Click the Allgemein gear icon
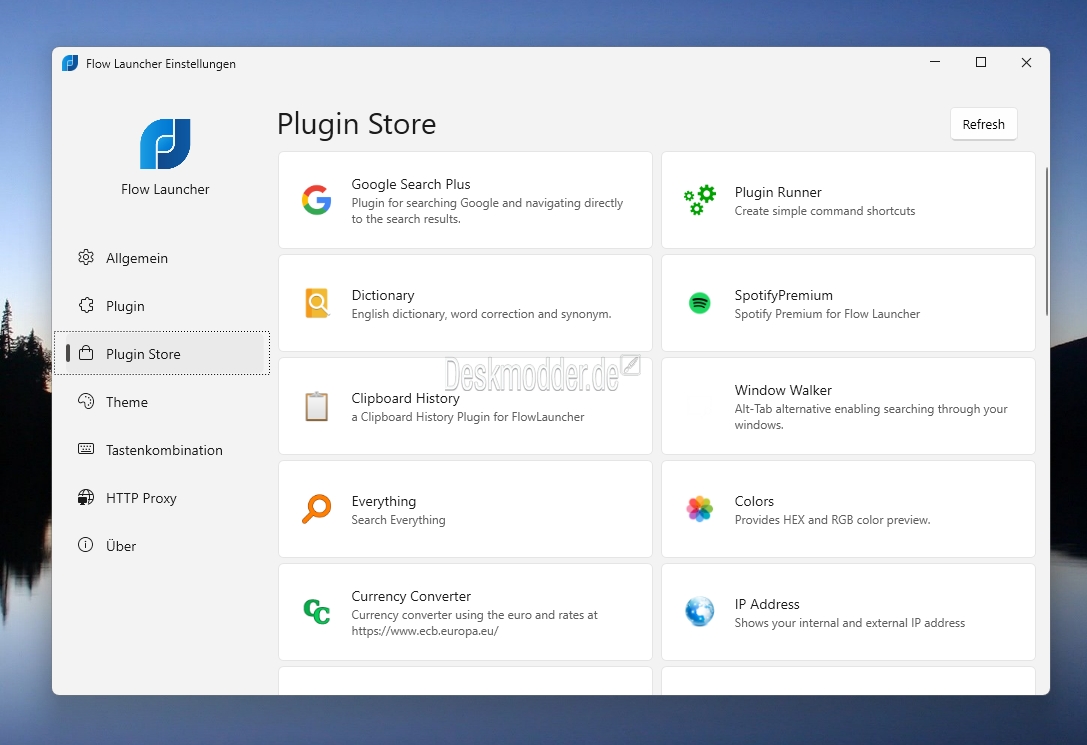The width and height of the screenshot is (1087, 745). [x=86, y=257]
